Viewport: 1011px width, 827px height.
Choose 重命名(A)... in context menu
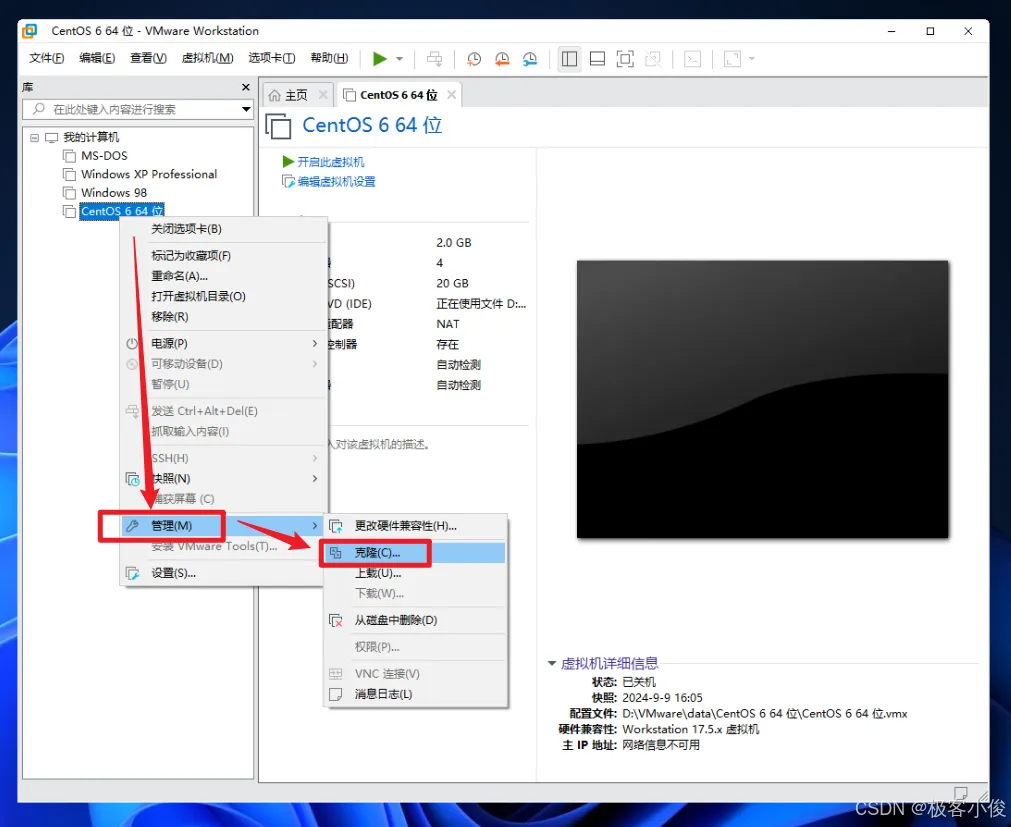pyautogui.click(x=224, y=276)
